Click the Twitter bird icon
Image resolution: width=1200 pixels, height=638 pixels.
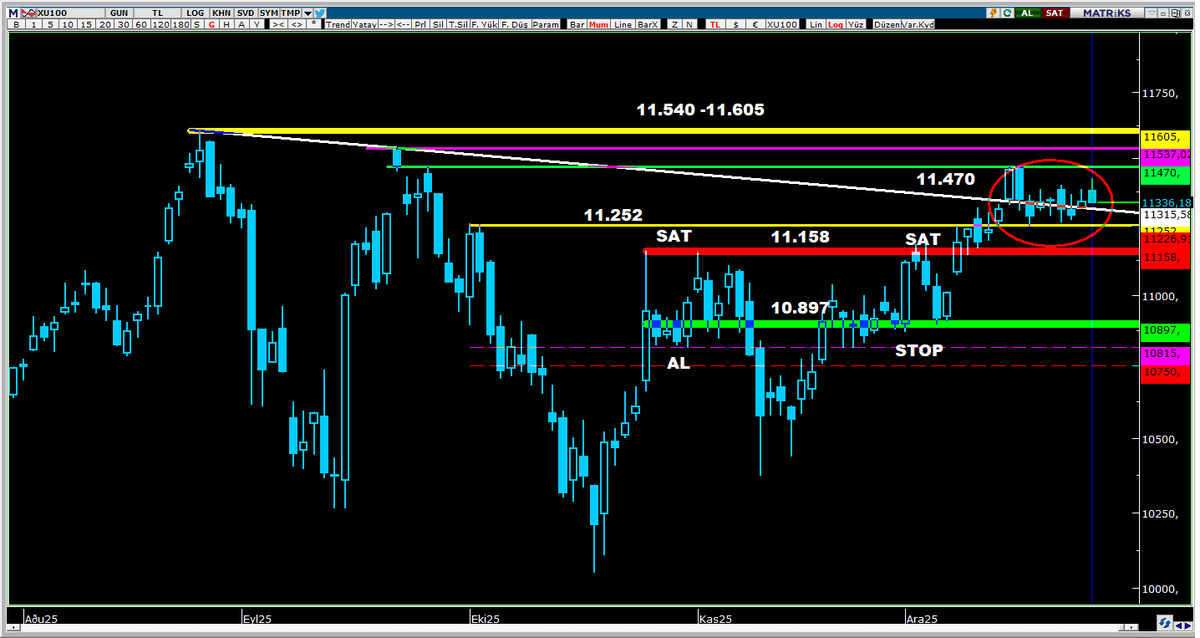click(319, 13)
